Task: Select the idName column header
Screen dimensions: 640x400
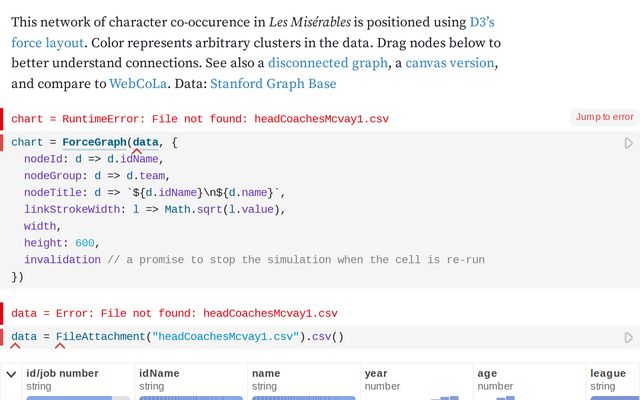Action: (x=159, y=374)
